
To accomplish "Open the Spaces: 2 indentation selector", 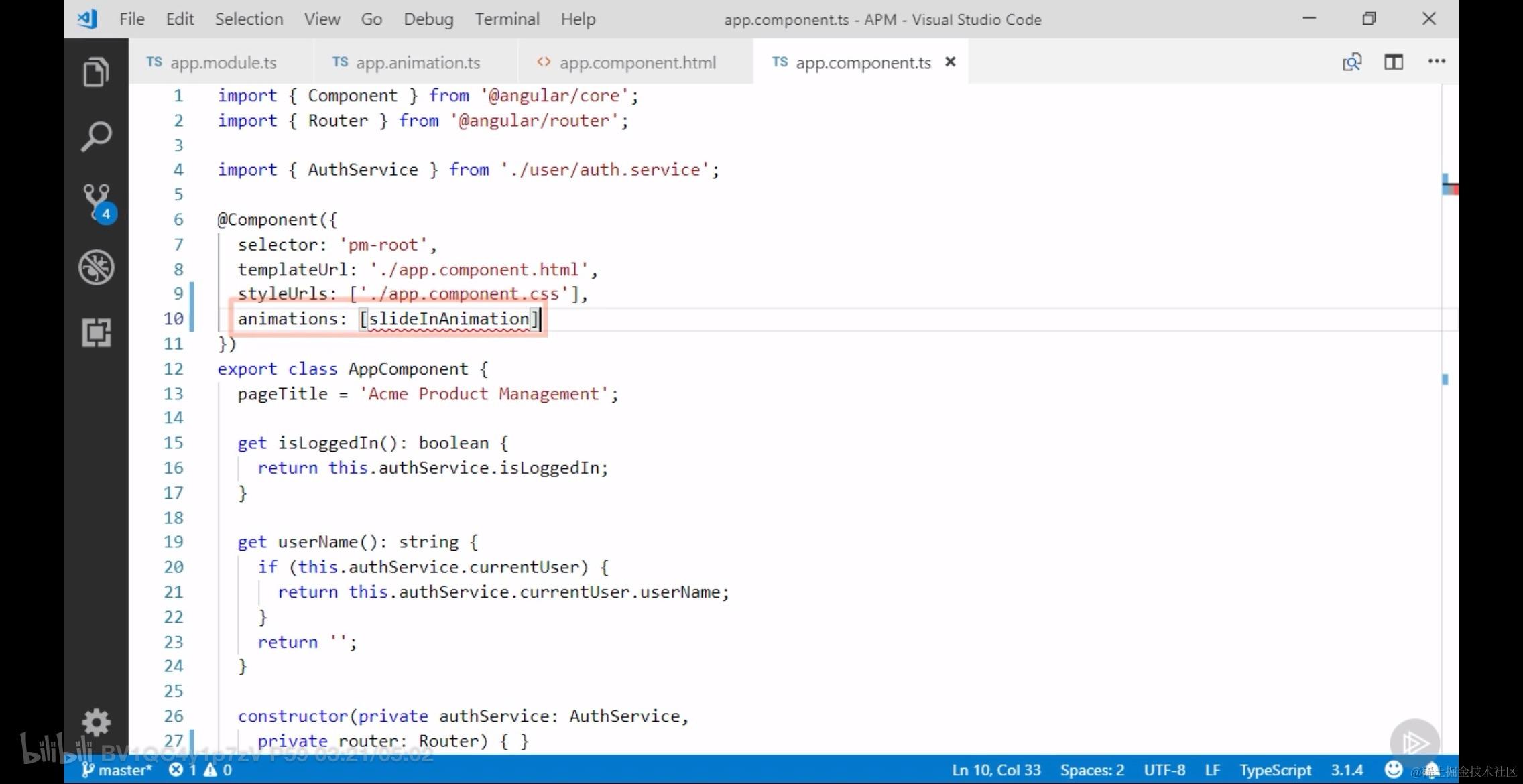I will pos(1092,770).
